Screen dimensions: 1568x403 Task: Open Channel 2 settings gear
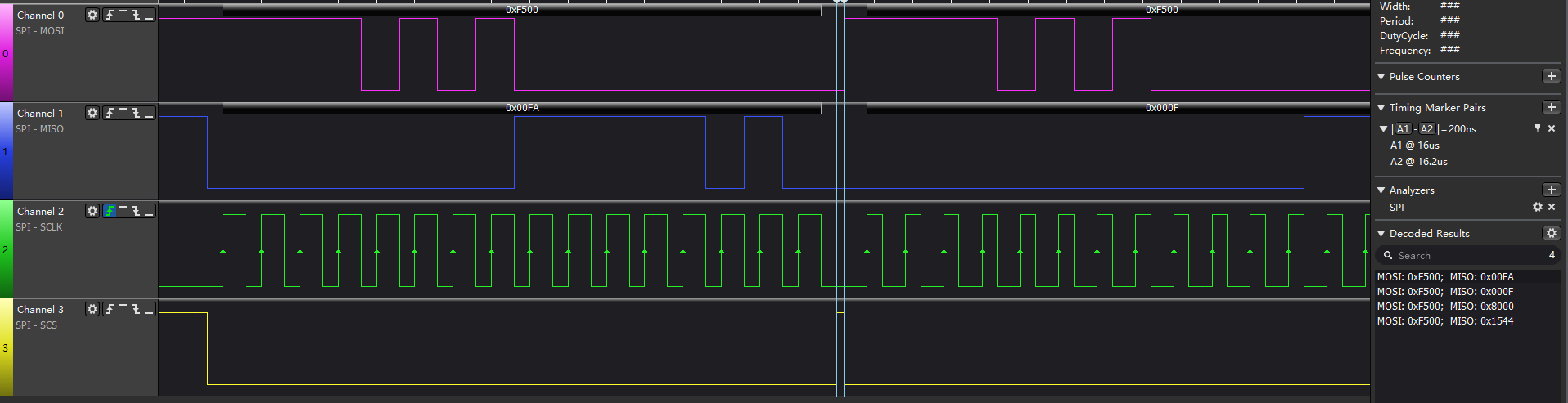[92, 211]
